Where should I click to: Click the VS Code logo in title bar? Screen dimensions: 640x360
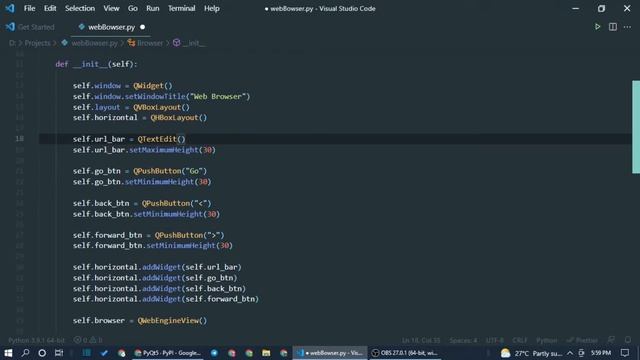10,8
